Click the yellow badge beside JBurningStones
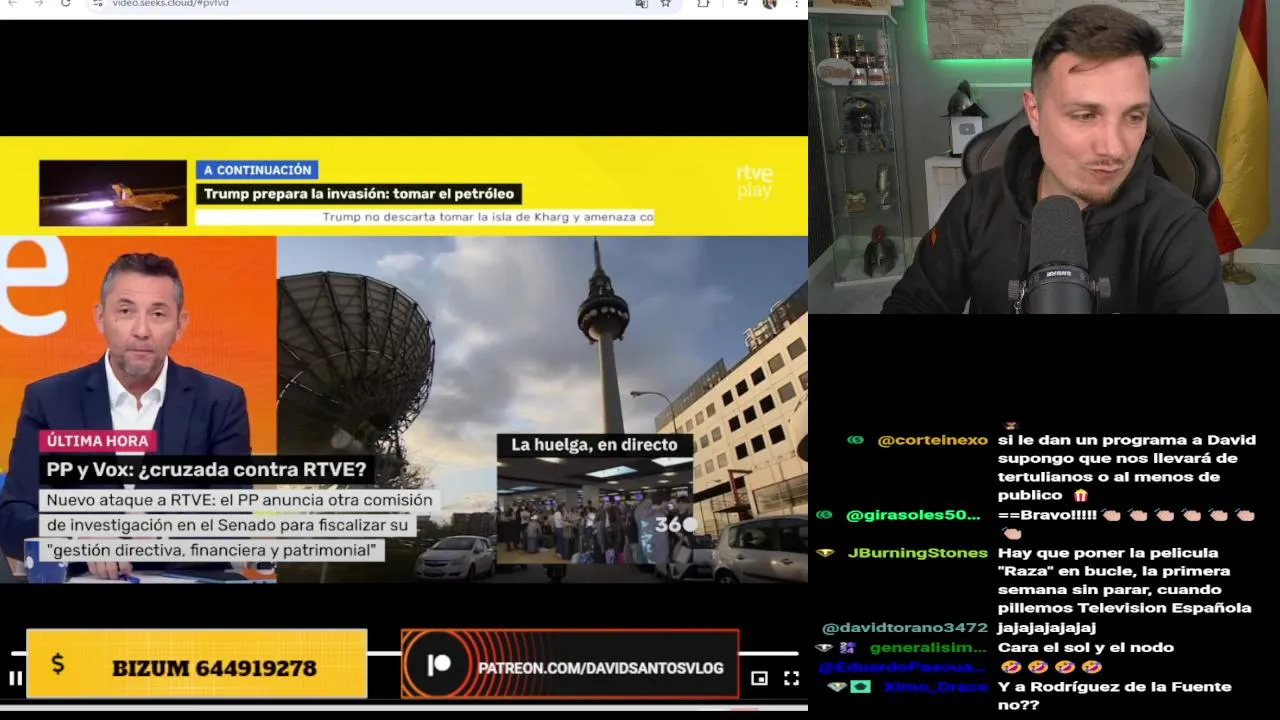The image size is (1280, 720). 825,553
